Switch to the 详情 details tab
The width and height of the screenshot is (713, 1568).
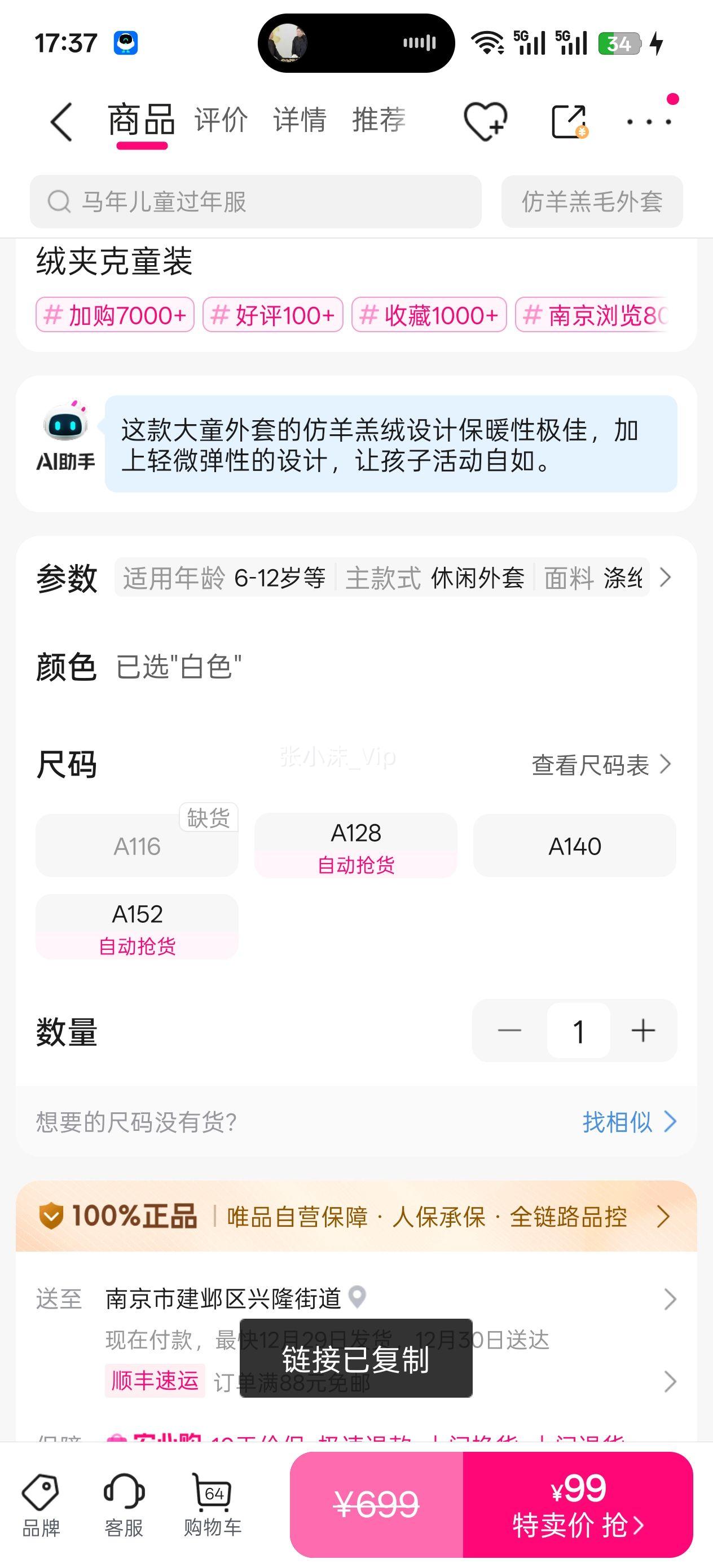(300, 120)
